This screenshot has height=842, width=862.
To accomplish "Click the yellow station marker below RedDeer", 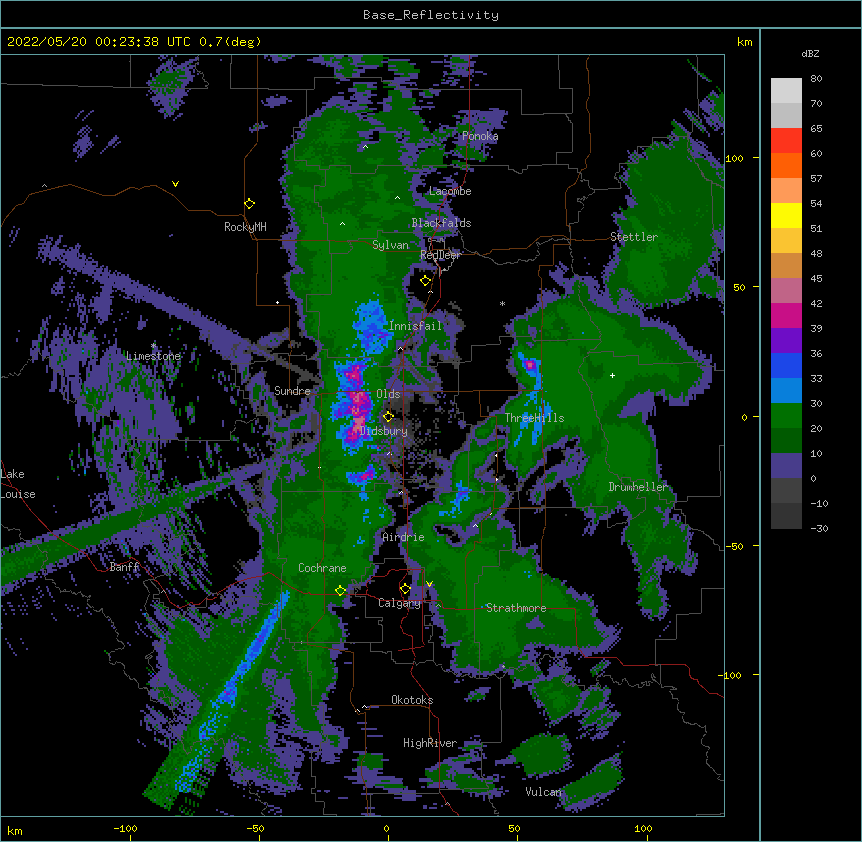I will pos(425,281).
